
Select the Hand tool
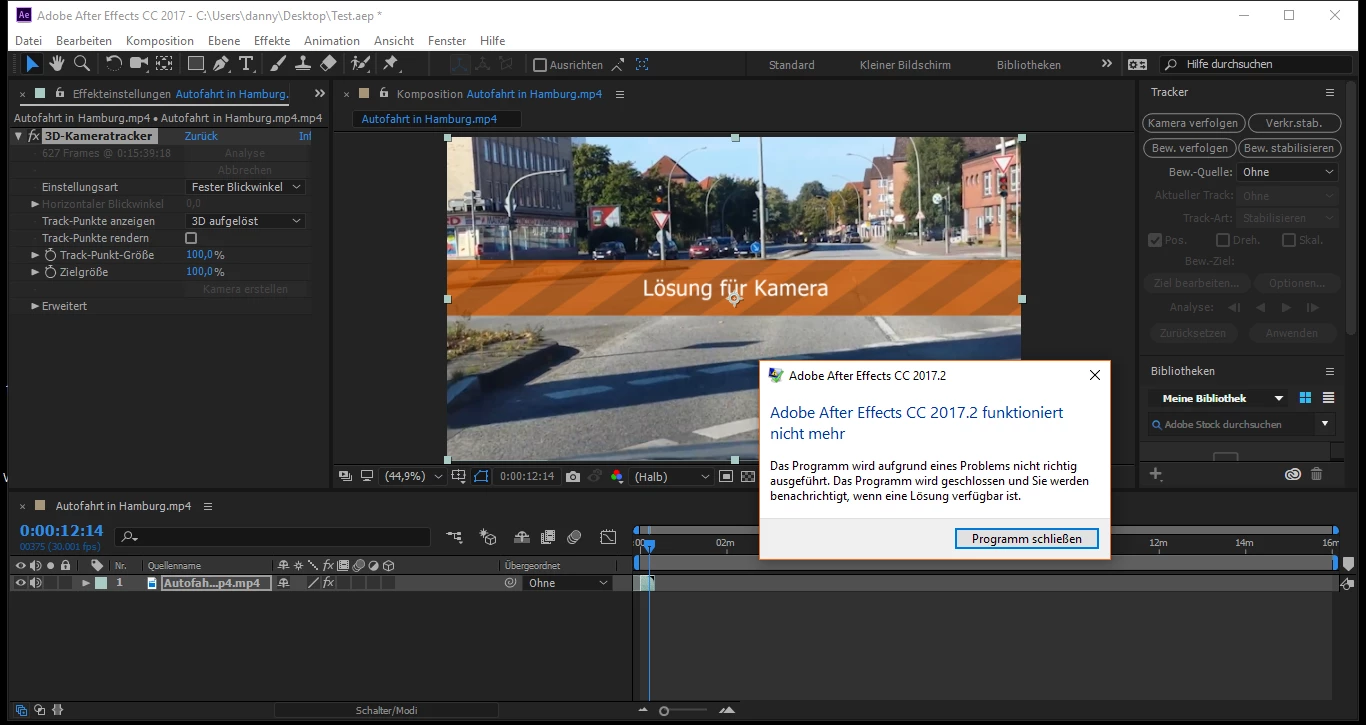pos(57,64)
